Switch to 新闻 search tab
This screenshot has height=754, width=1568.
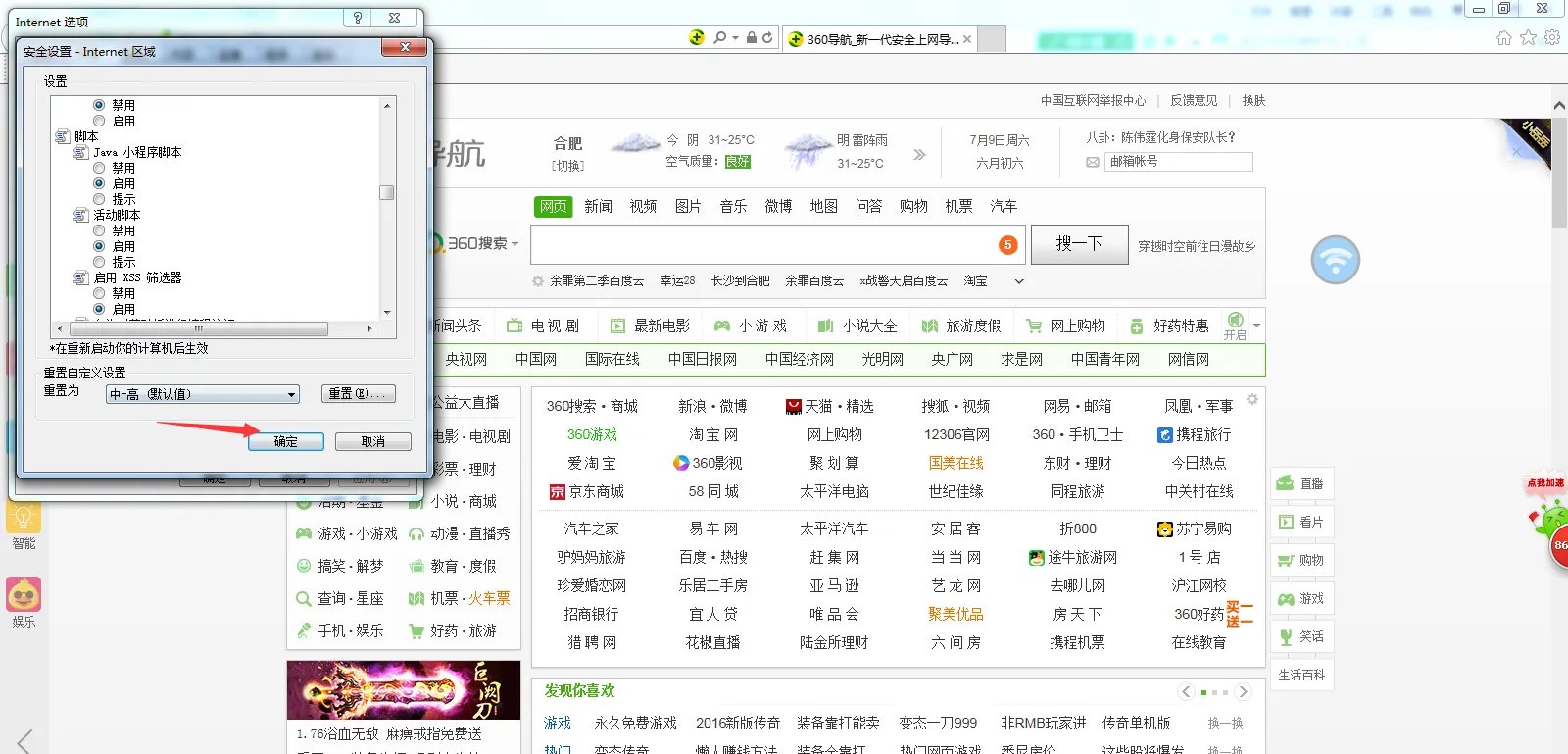(598, 206)
